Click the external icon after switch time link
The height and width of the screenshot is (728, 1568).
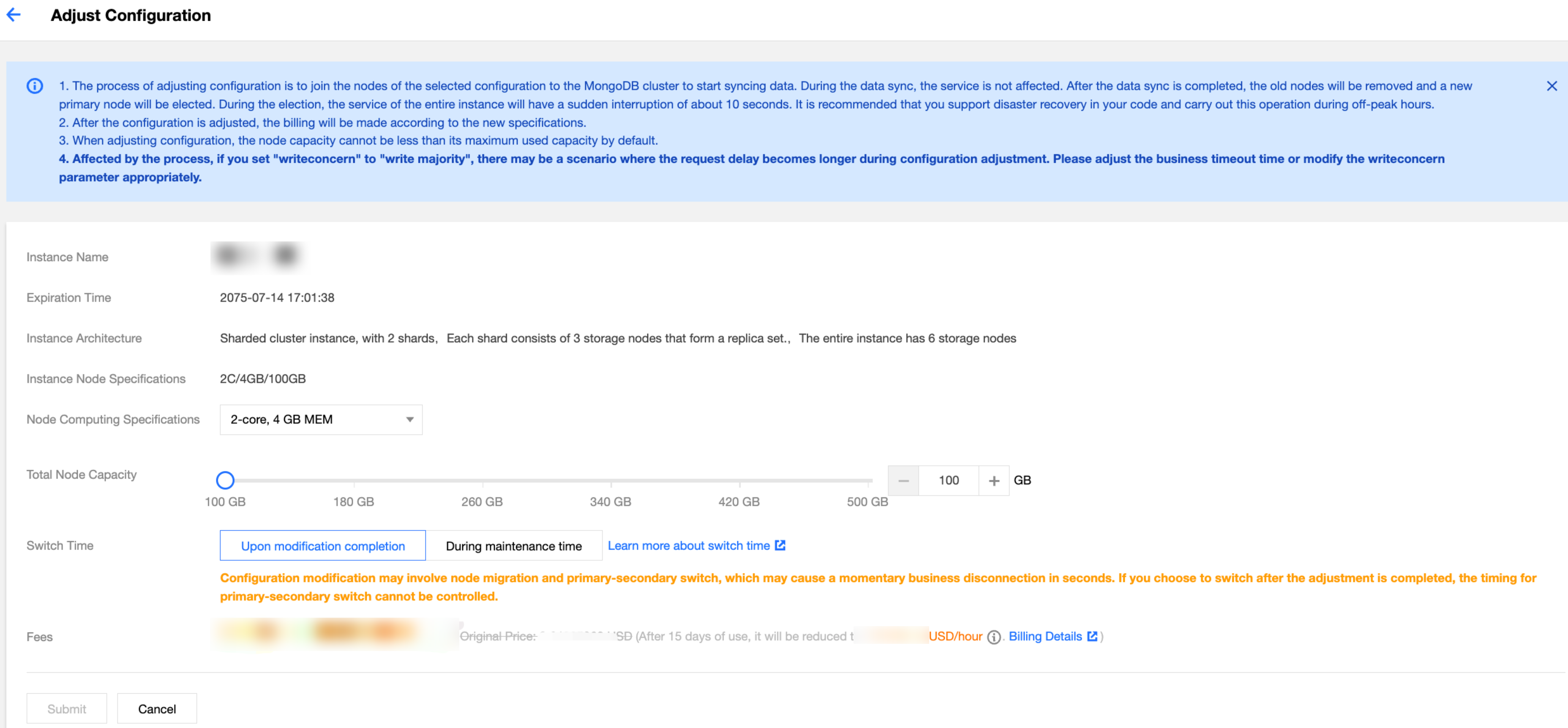780,545
